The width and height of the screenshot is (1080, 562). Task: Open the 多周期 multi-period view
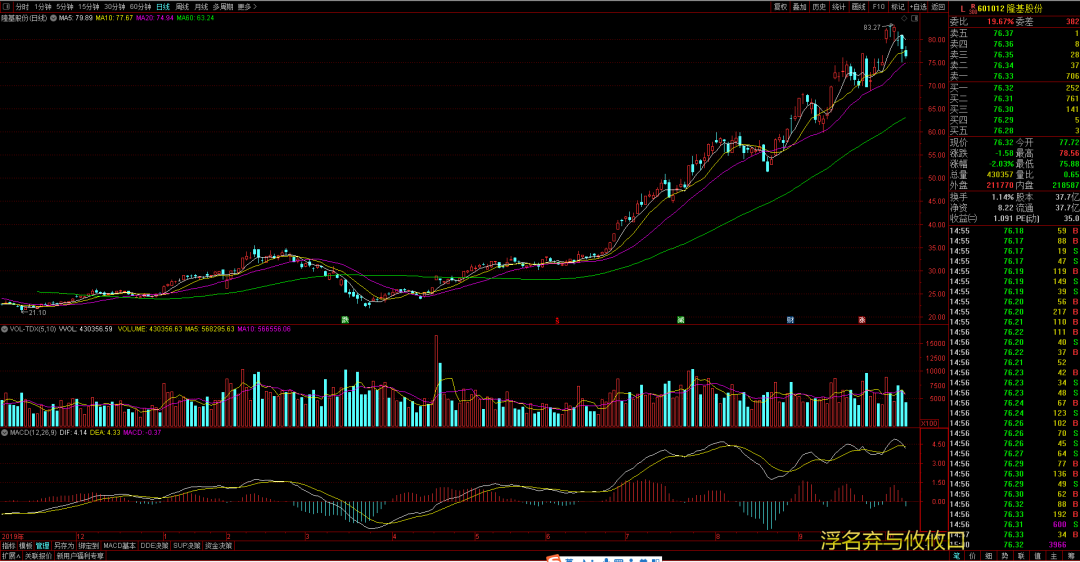[x=222, y=6]
